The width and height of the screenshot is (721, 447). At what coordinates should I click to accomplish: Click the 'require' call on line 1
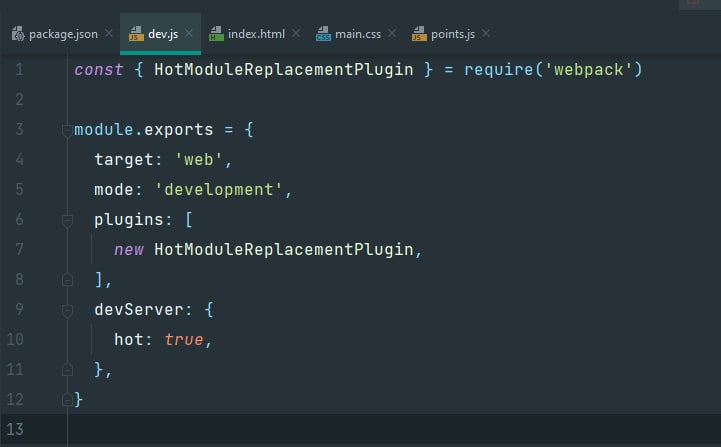point(498,70)
